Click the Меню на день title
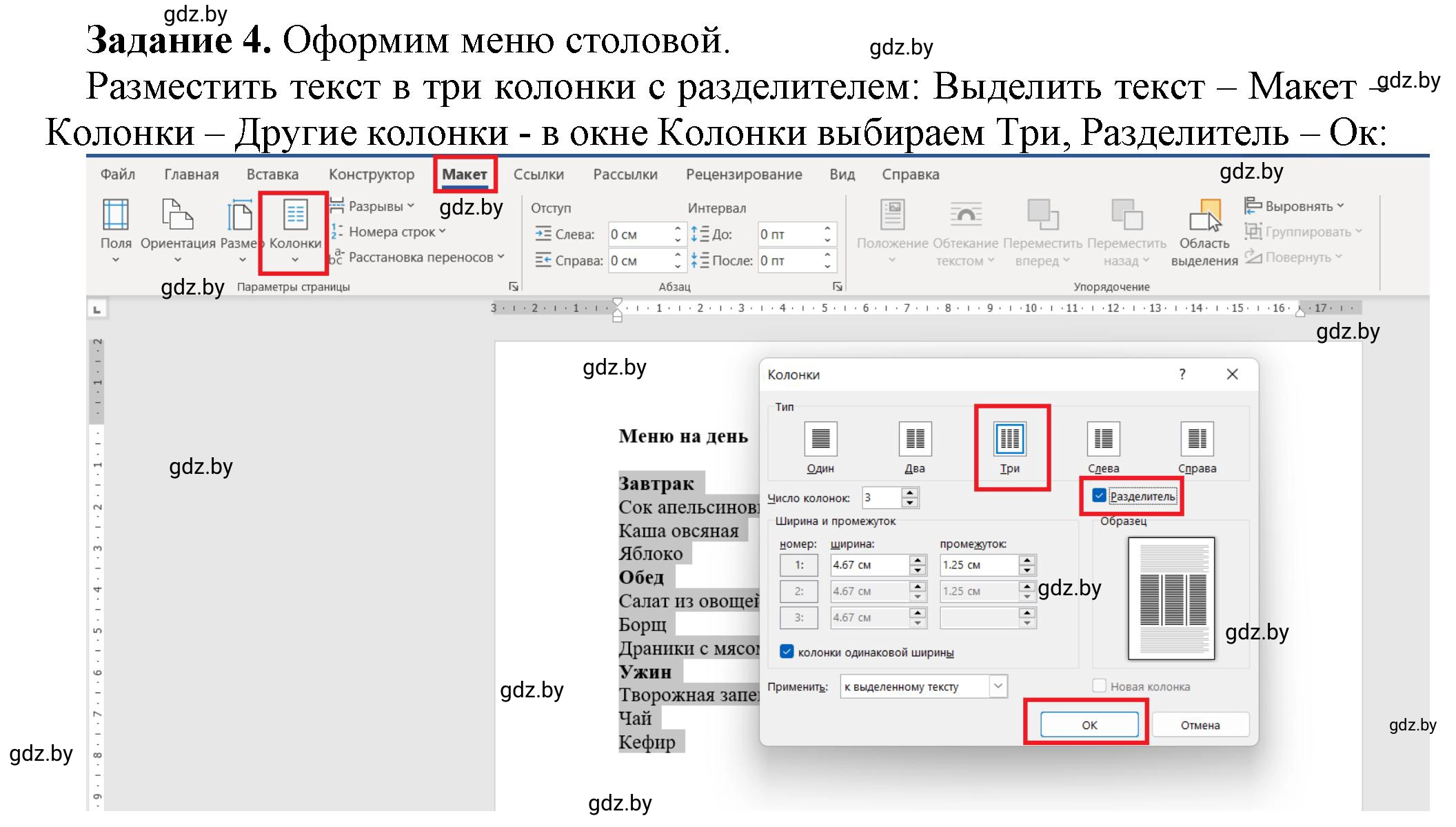Image resolution: width=1456 pixels, height=827 pixels. tap(683, 436)
